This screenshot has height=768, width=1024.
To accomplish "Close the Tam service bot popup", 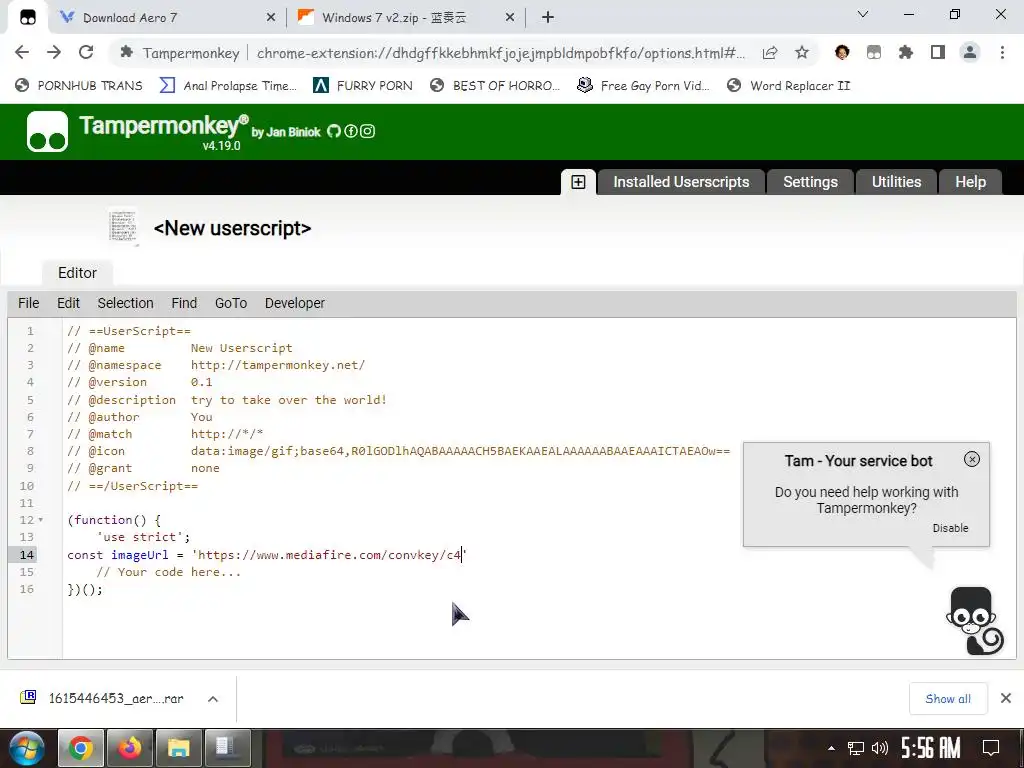I will (972, 459).
